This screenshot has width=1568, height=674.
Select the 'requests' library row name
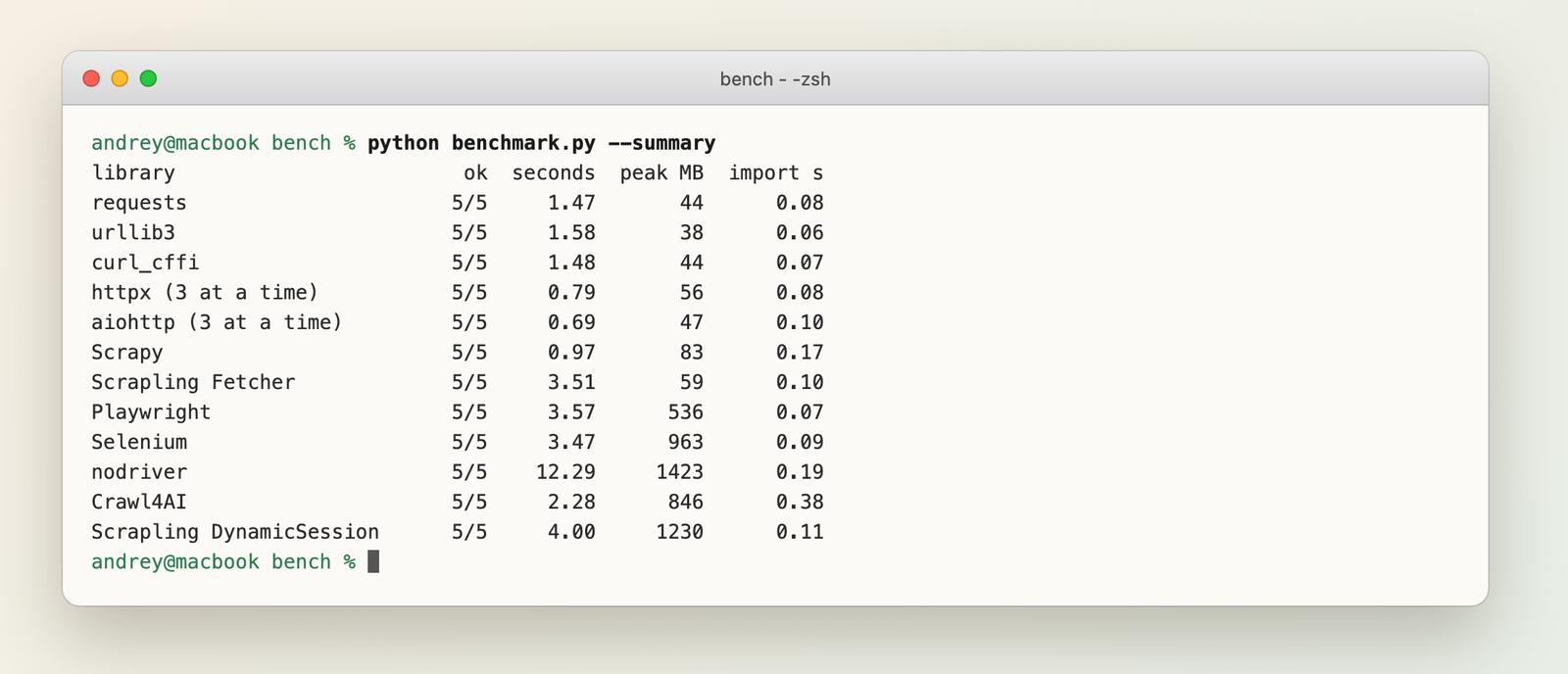pyautogui.click(x=139, y=203)
